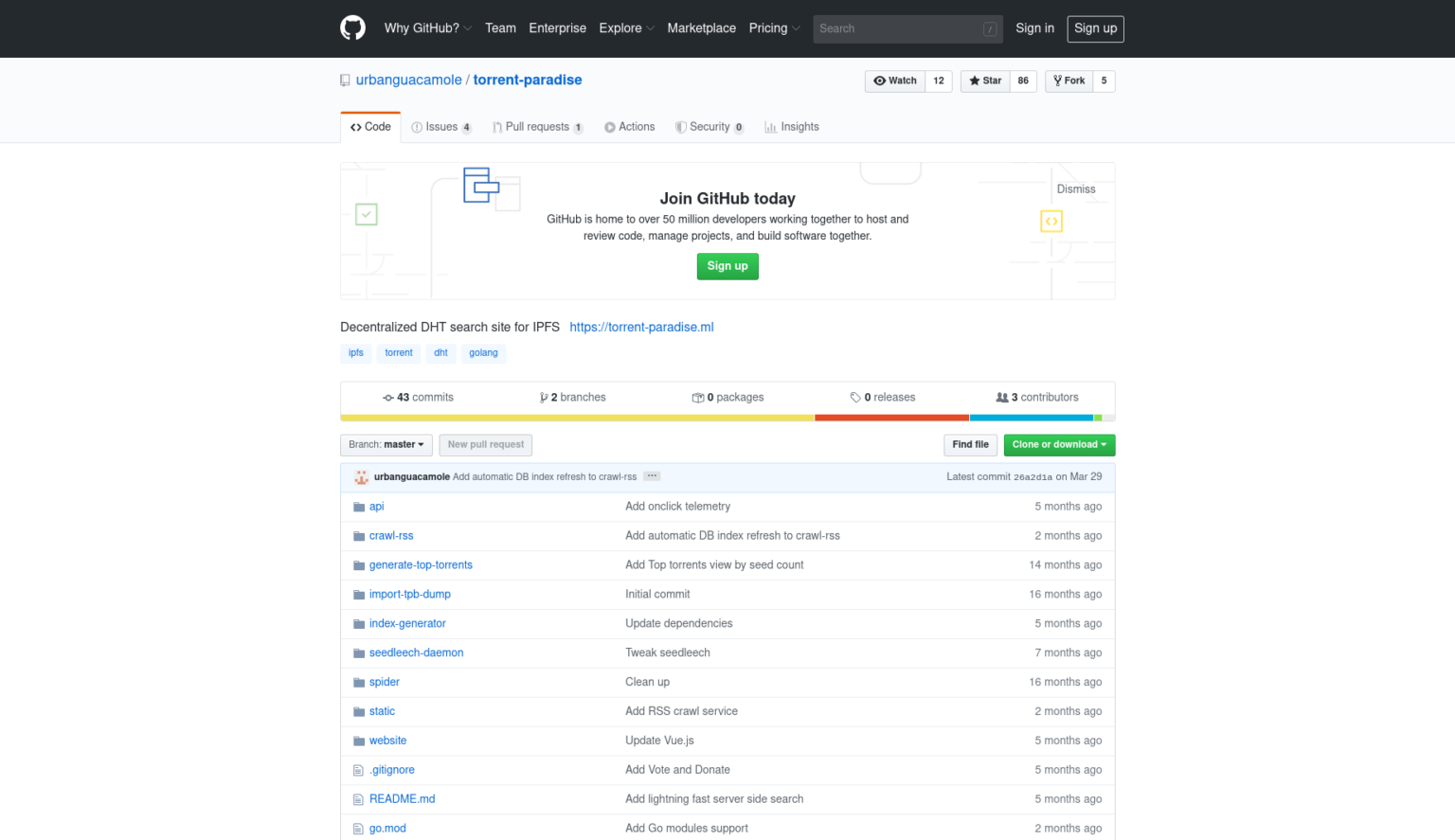The height and width of the screenshot is (840, 1455).
Task: Open the Clone or download dropdown
Action: tap(1059, 444)
